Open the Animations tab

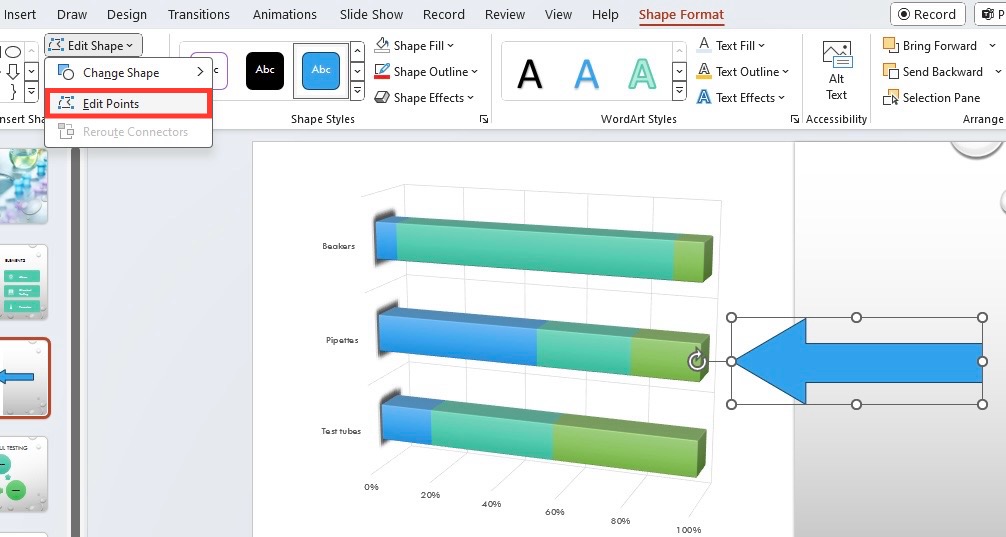(x=285, y=14)
